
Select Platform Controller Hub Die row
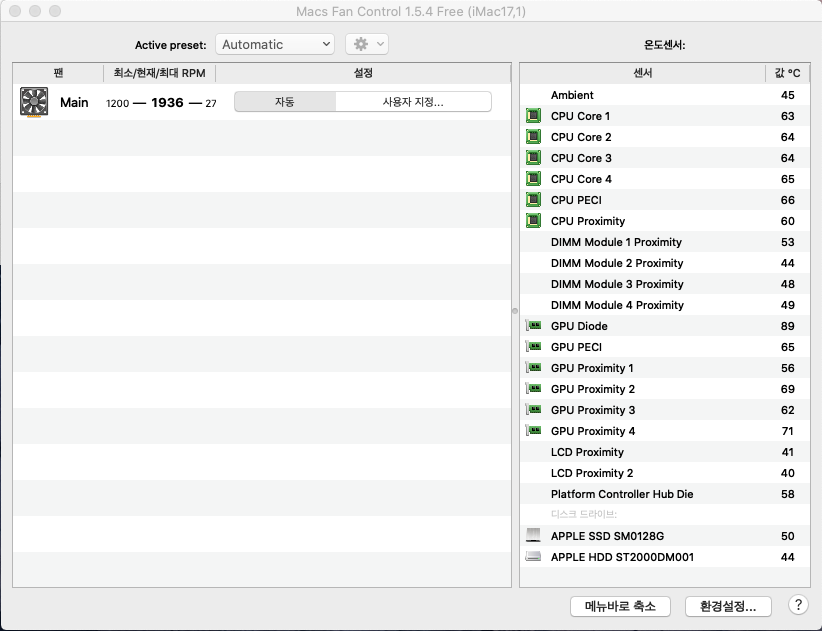pyautogui.click(x=665, y=494)
